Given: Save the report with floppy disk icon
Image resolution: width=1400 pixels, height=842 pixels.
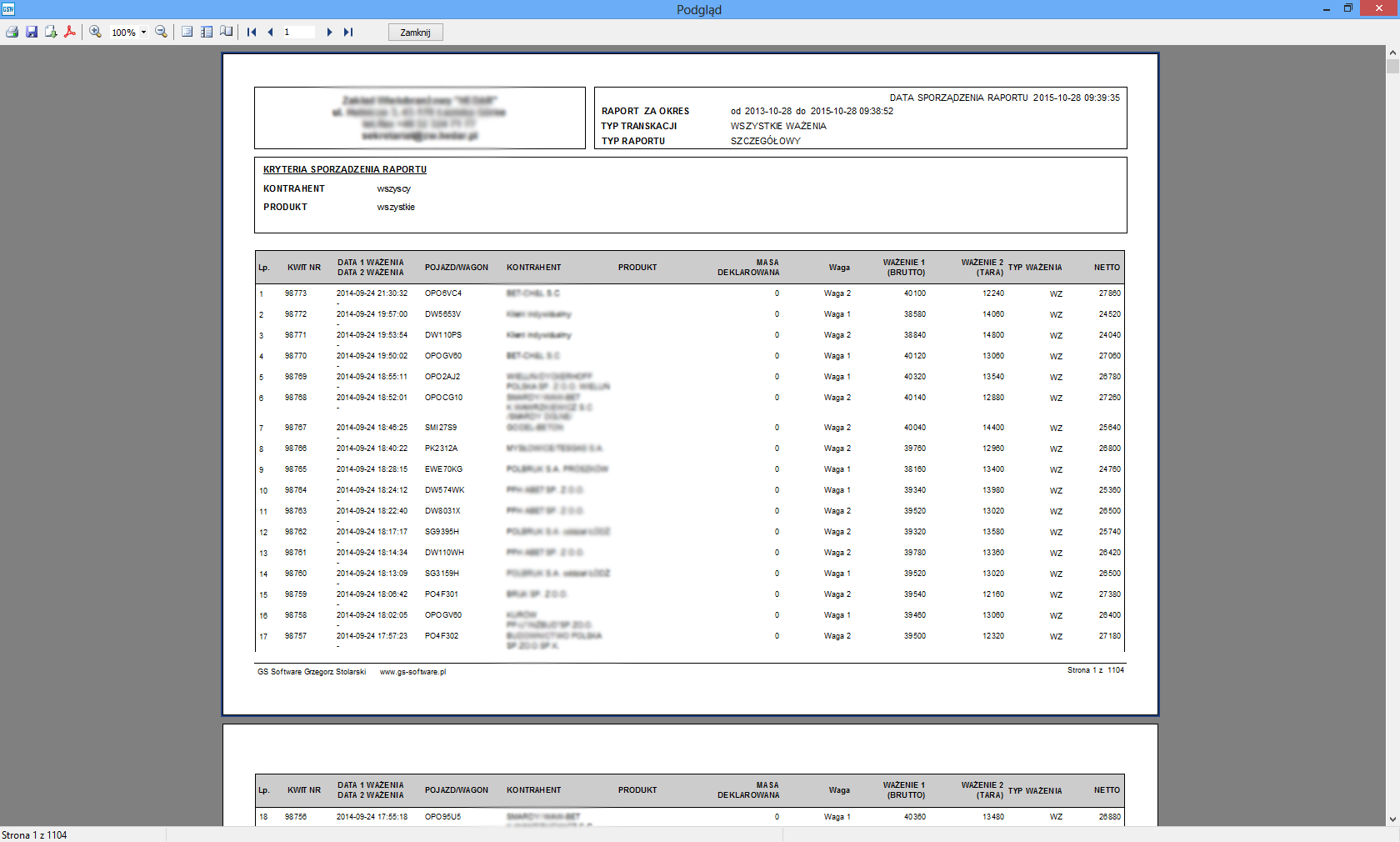Looking at the screenshot, I should tap(32, 32).
